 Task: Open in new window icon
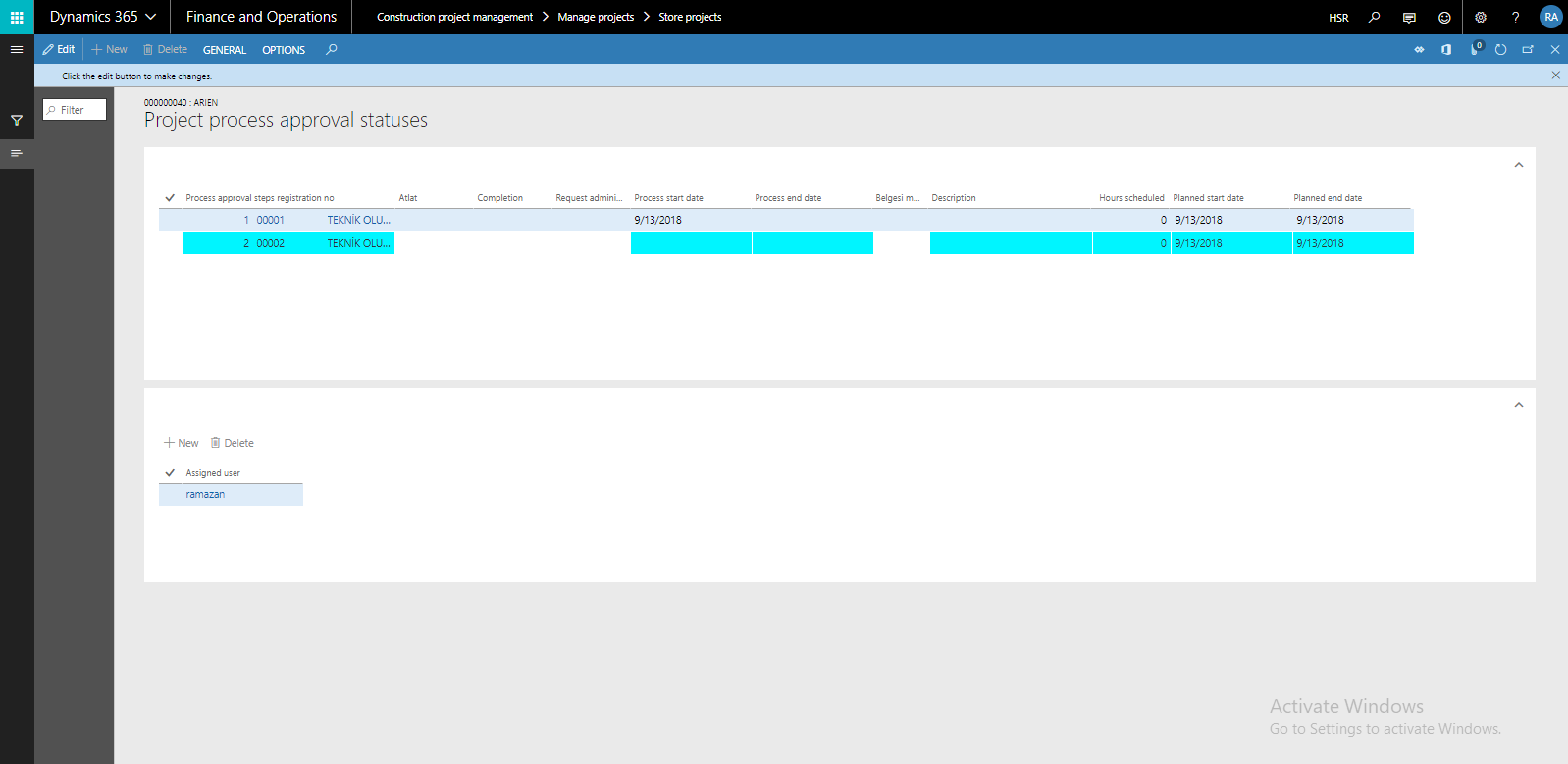coord(1528,49)
